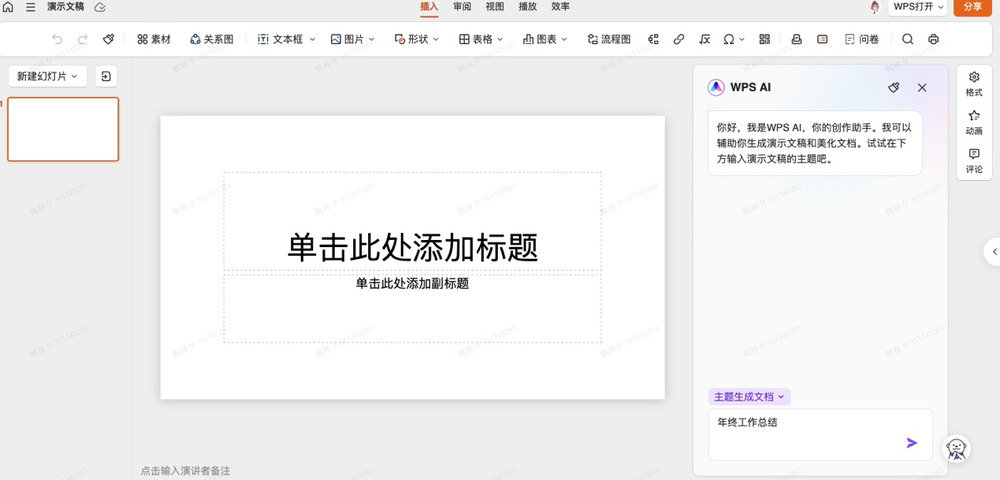Open search with the magnifier icon

907,39
